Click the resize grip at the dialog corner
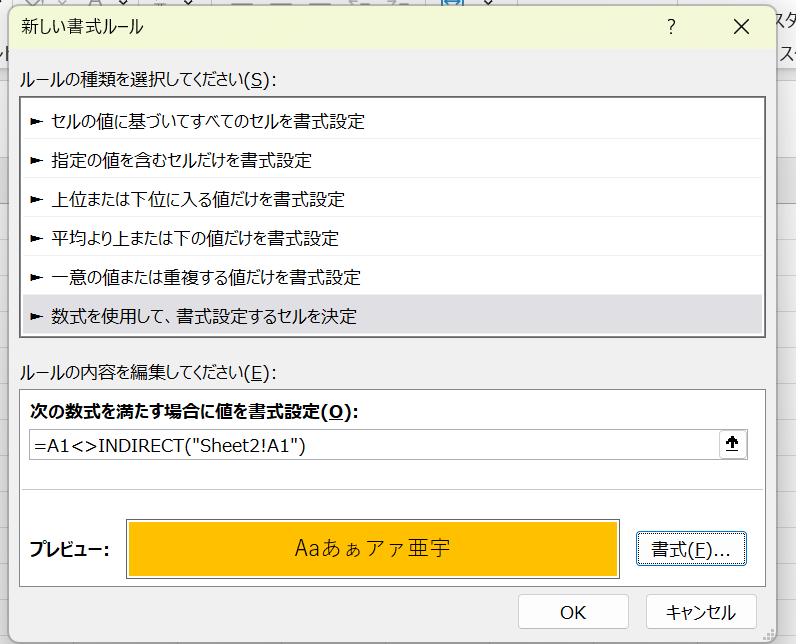Viewport: 796px width, 644px height. [x=769, y=634]
